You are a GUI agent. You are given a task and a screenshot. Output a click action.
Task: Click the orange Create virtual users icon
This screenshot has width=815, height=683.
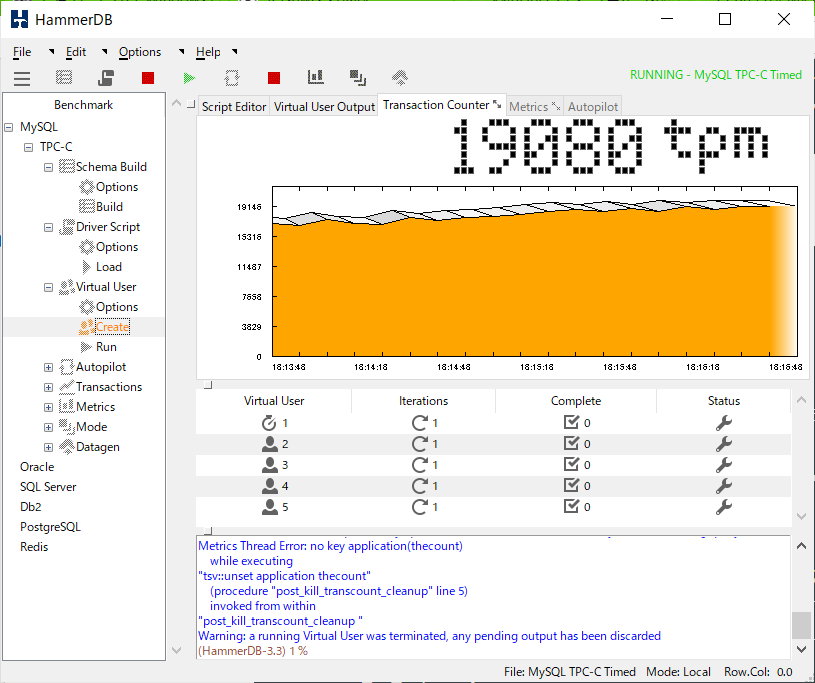point(86,327)
